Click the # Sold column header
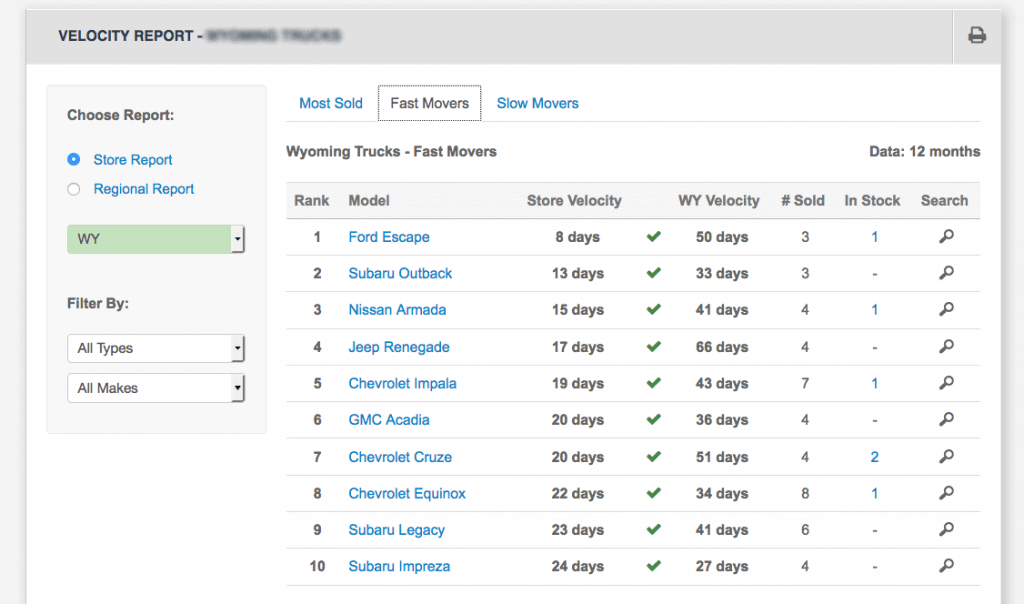Viewport: 1024px width, 604px height. click(x=803, y=200)
